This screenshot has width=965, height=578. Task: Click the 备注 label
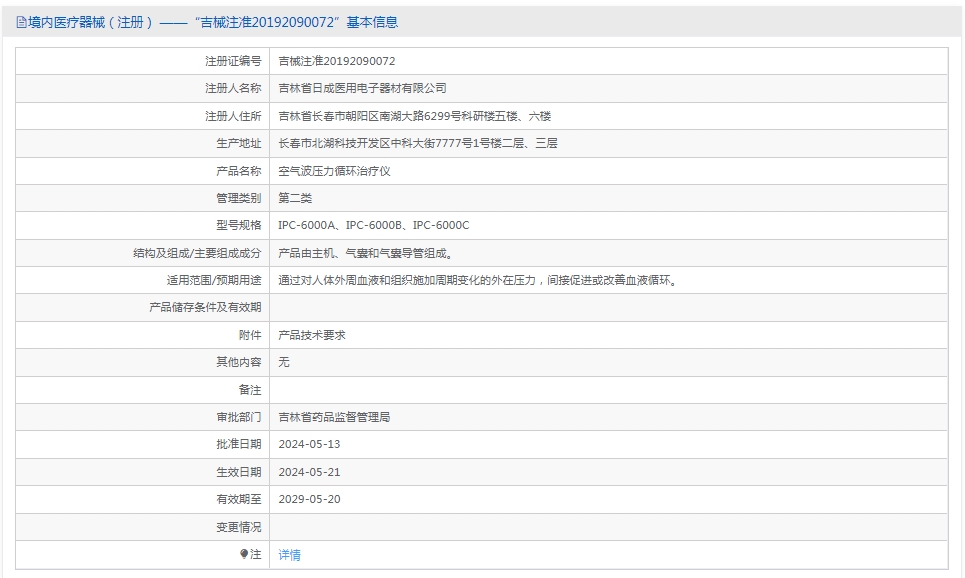pos(250,390)
